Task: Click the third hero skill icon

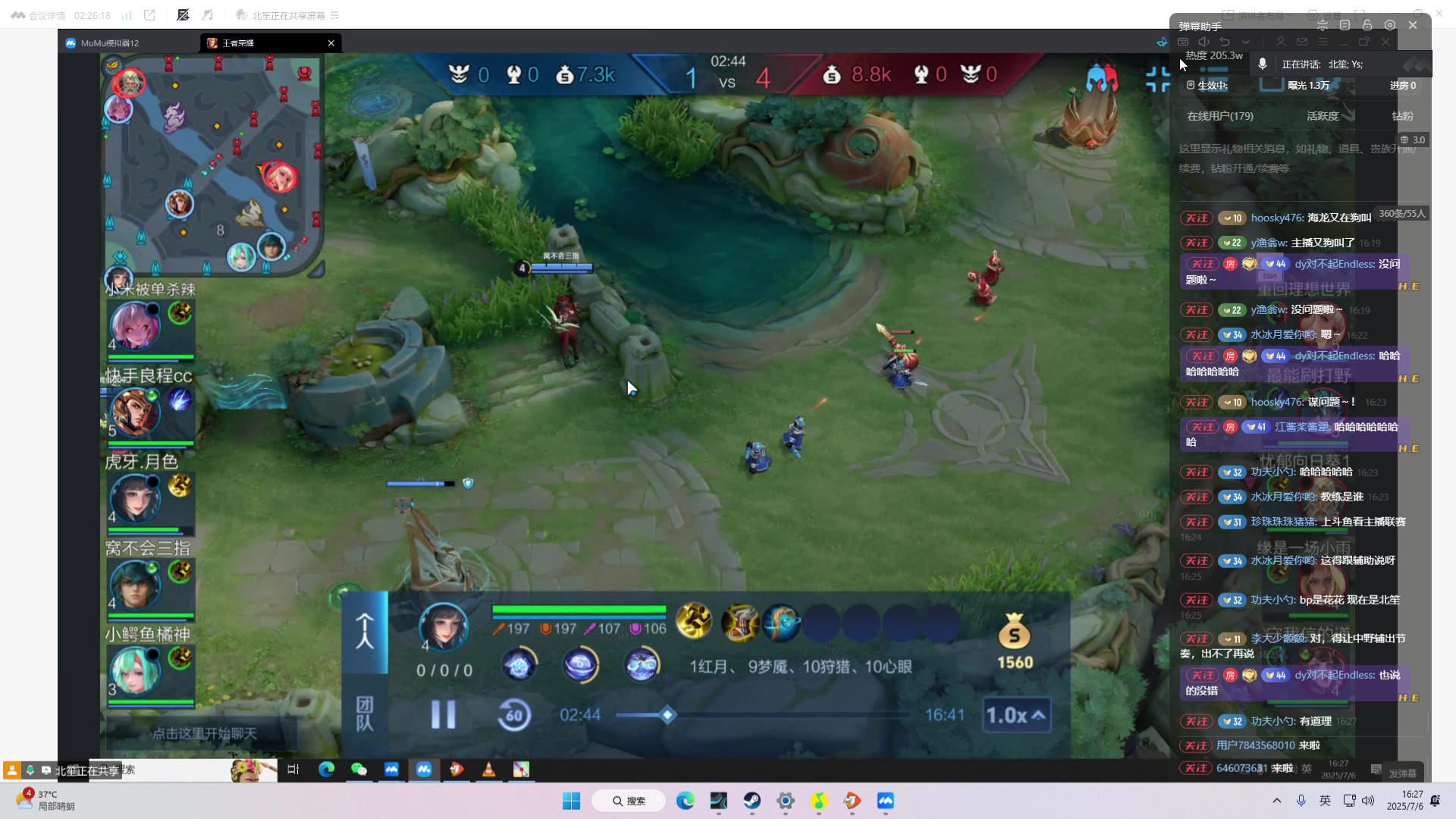Action: (x=642, y=665)
